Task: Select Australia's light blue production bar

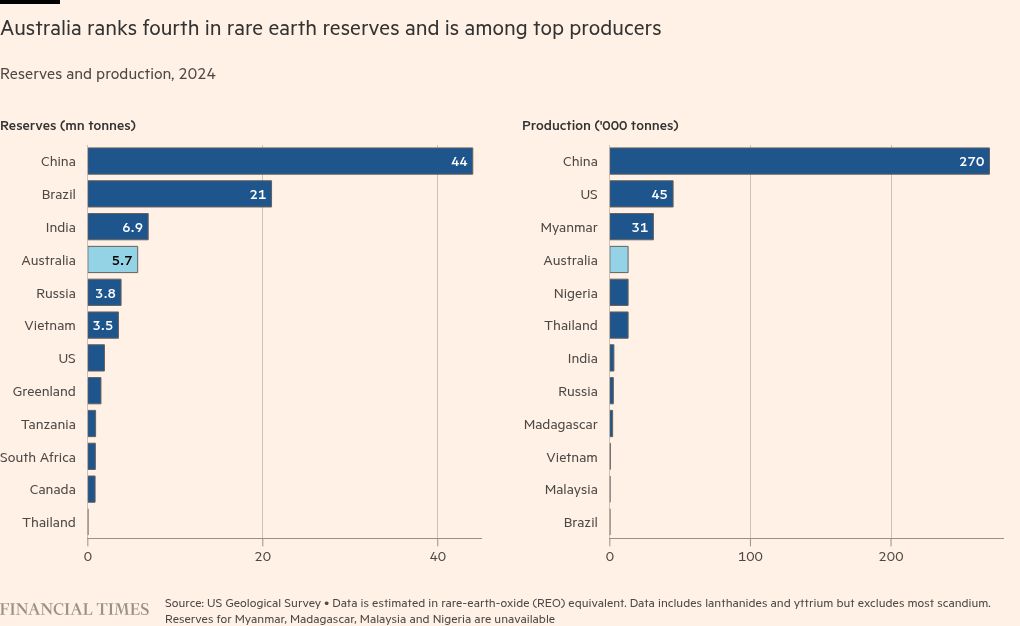Action: (x=619, y=260)
